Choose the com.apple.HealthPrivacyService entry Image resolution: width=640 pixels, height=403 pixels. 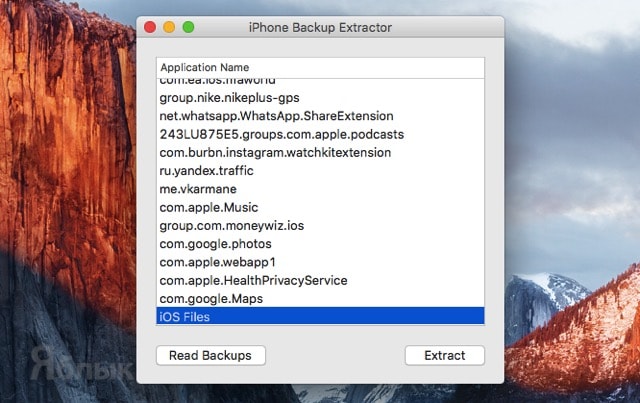point(320,280)
